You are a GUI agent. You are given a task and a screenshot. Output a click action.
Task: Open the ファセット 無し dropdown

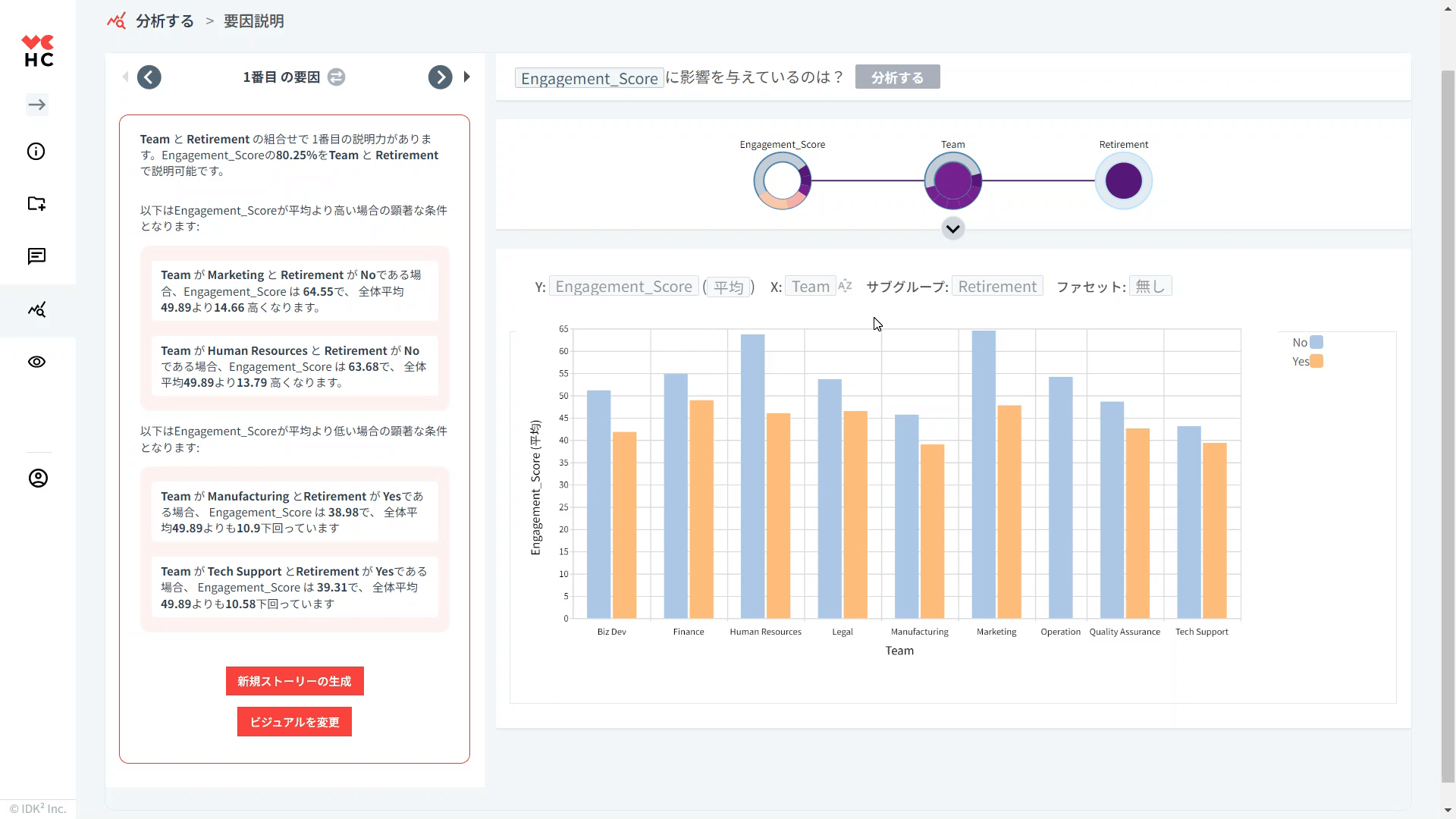(x=1150, y=287)
